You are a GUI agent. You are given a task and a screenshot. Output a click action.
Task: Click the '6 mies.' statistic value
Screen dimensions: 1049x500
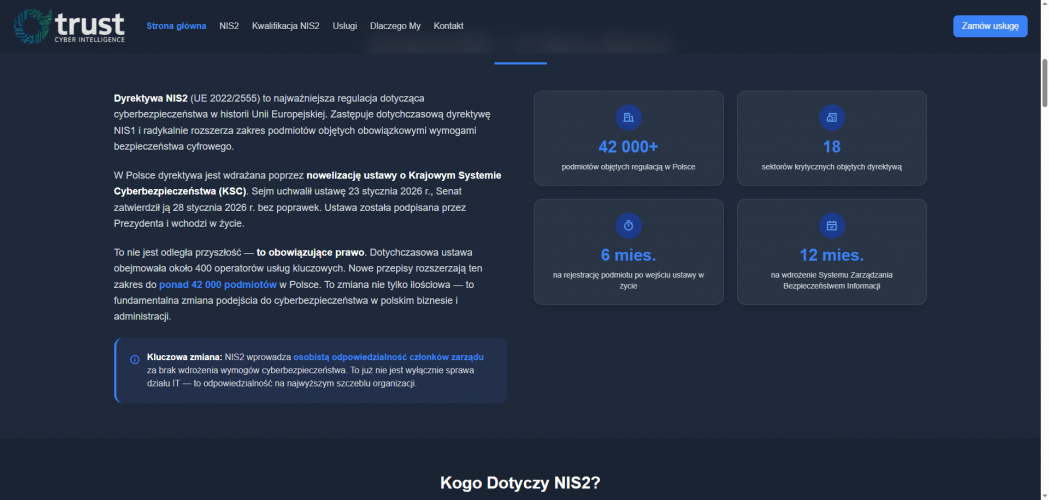tap(628, 255)
